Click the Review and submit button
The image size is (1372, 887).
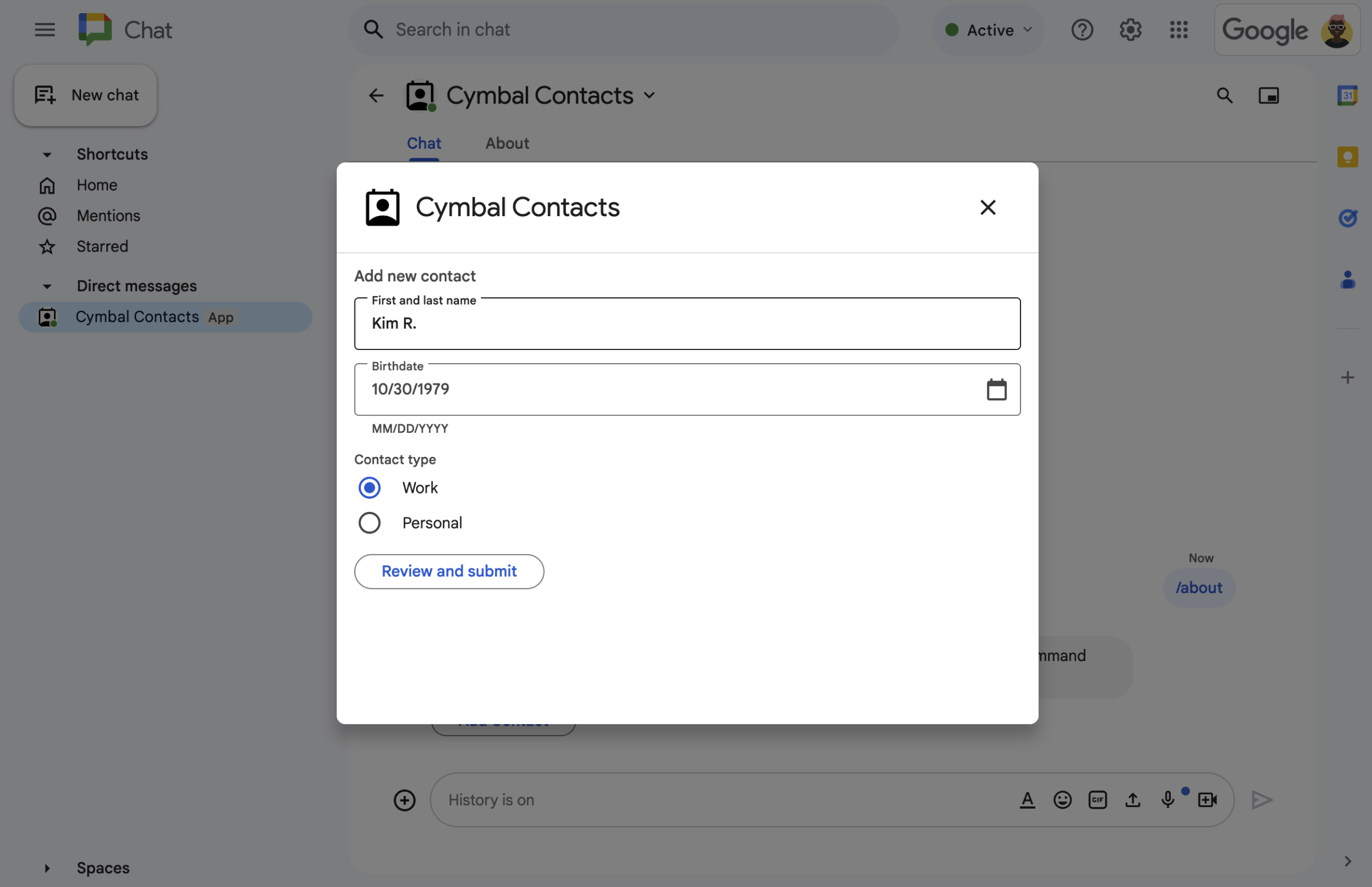click(449, 571)
